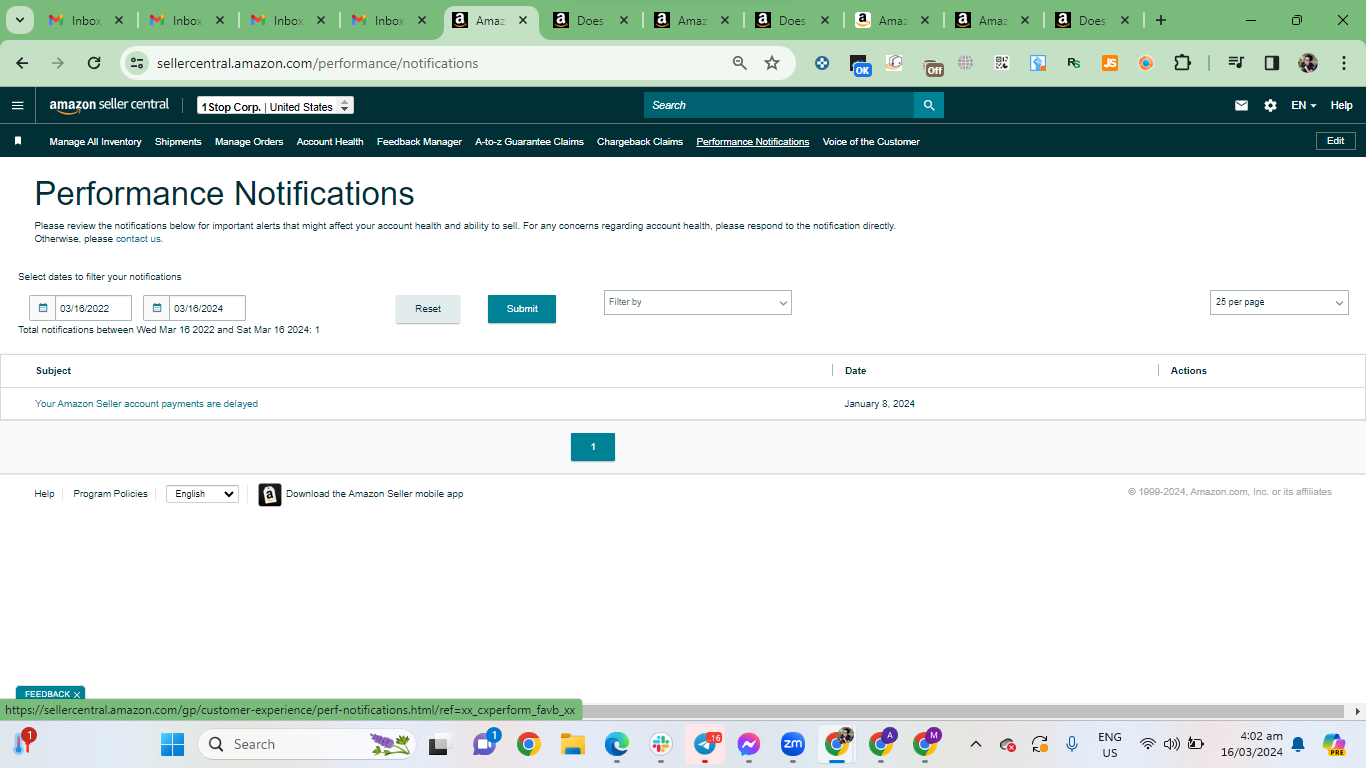Open Voice of the Customer in the nav bar
1366x768 pixels.
click(871, 142)
